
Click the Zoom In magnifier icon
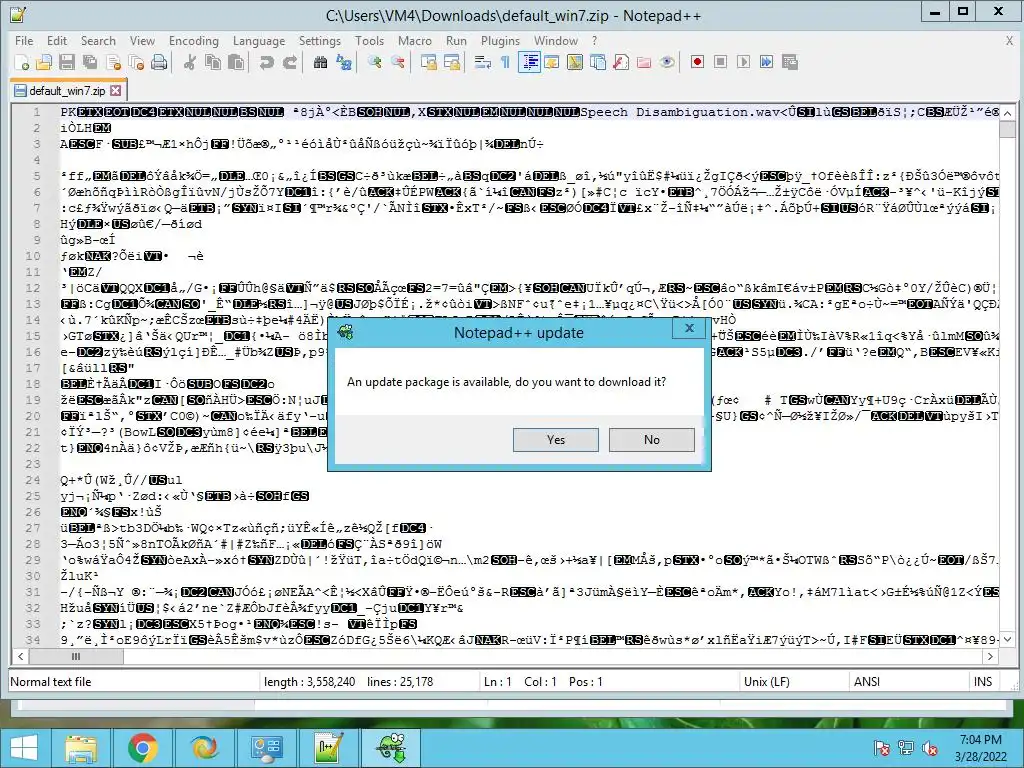pyautogui.click(x=374, y=62)
